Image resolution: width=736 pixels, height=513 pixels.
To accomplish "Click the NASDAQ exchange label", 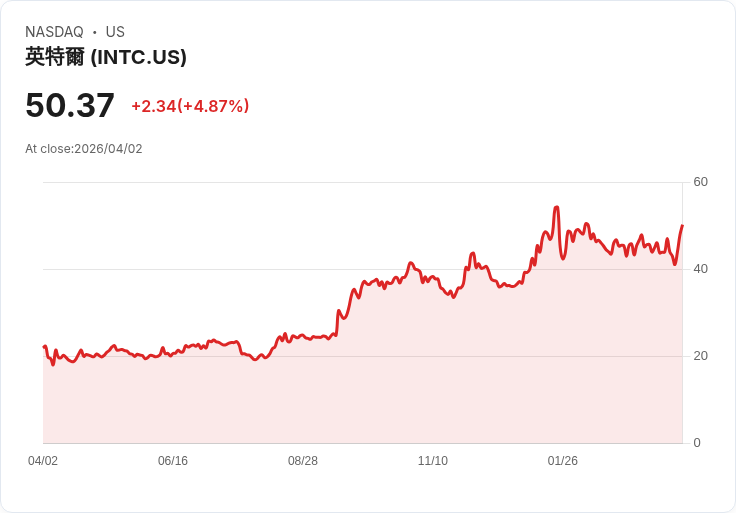I will coord(54,32).
